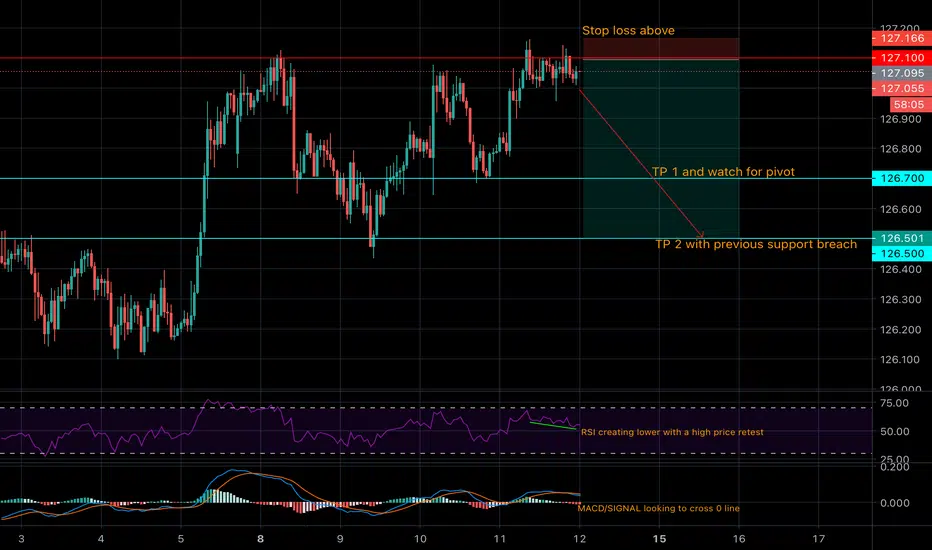Click the cyan 126.700 price label

(x=902, y=178)
